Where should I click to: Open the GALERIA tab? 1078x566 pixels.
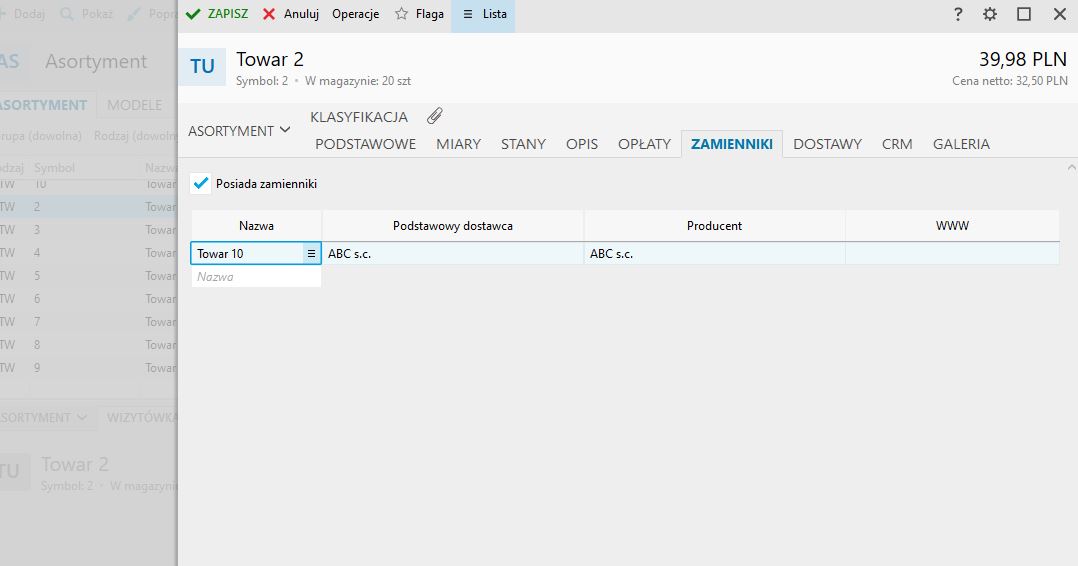961,144
